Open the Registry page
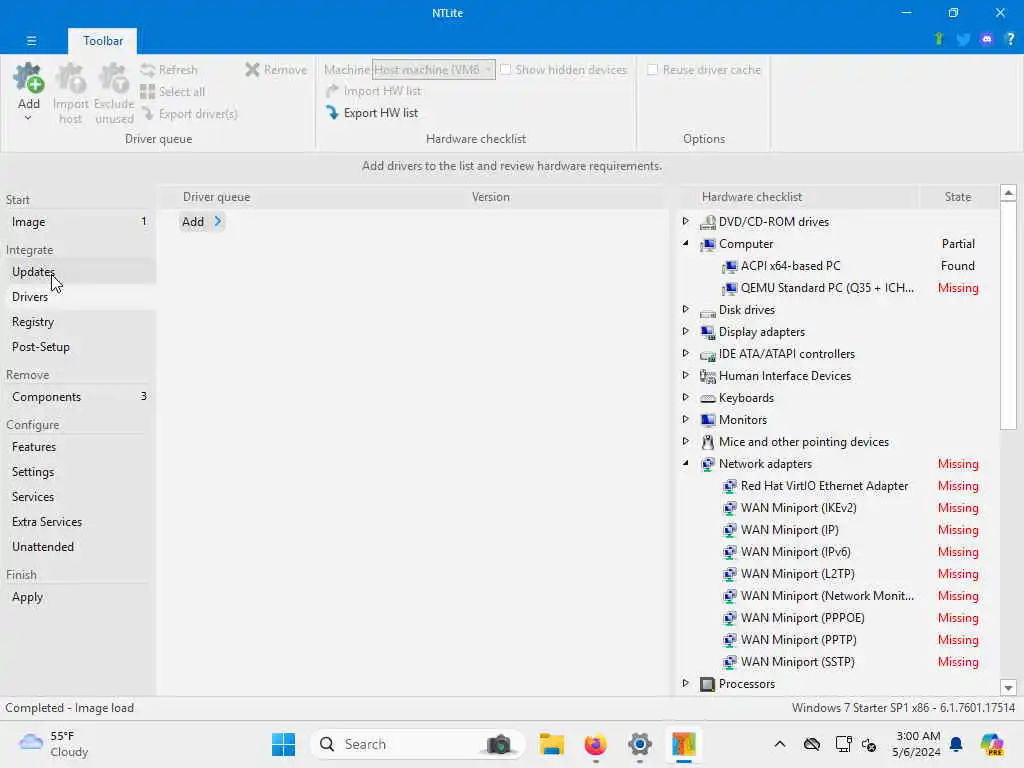Viewport: 1024px width, 768px height. pyautogui.click(x=78, y=322)
